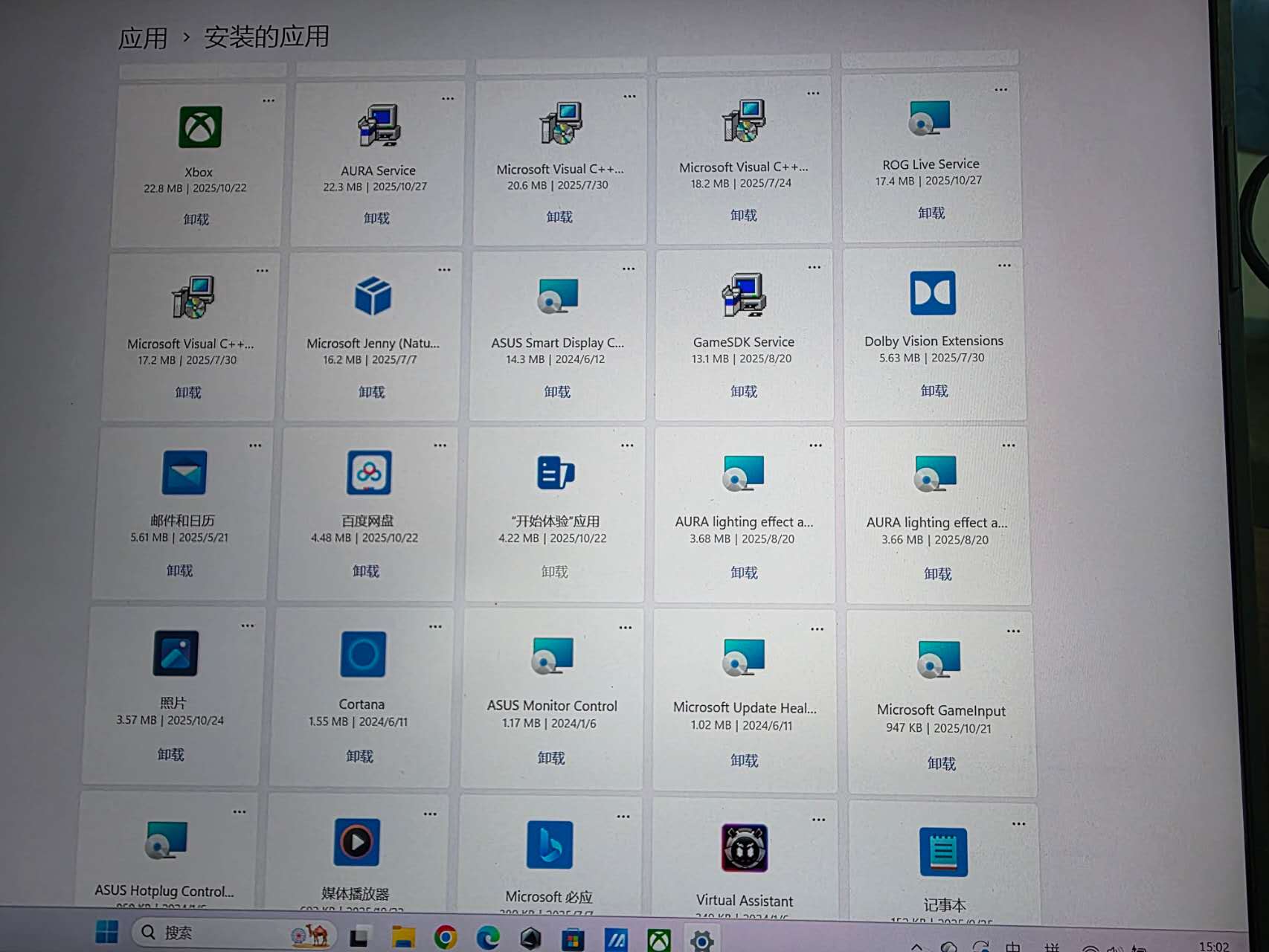Screen dimensions: 1269x952
Task: Click the 20.6 MB Microsoft Visual C++ icon
Action: (561, 124)
